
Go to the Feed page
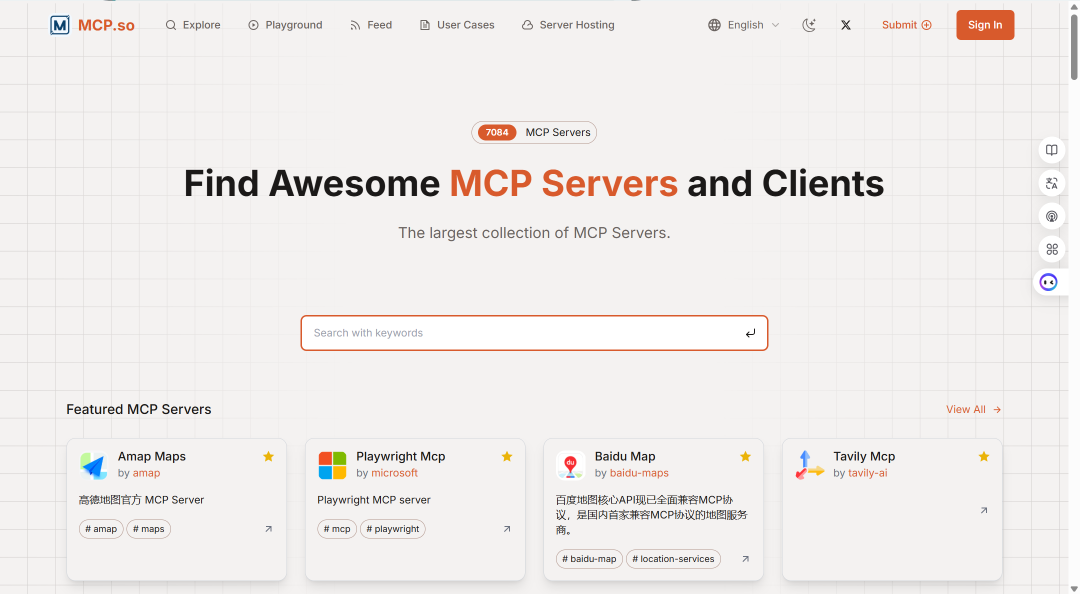pos(371,25)
